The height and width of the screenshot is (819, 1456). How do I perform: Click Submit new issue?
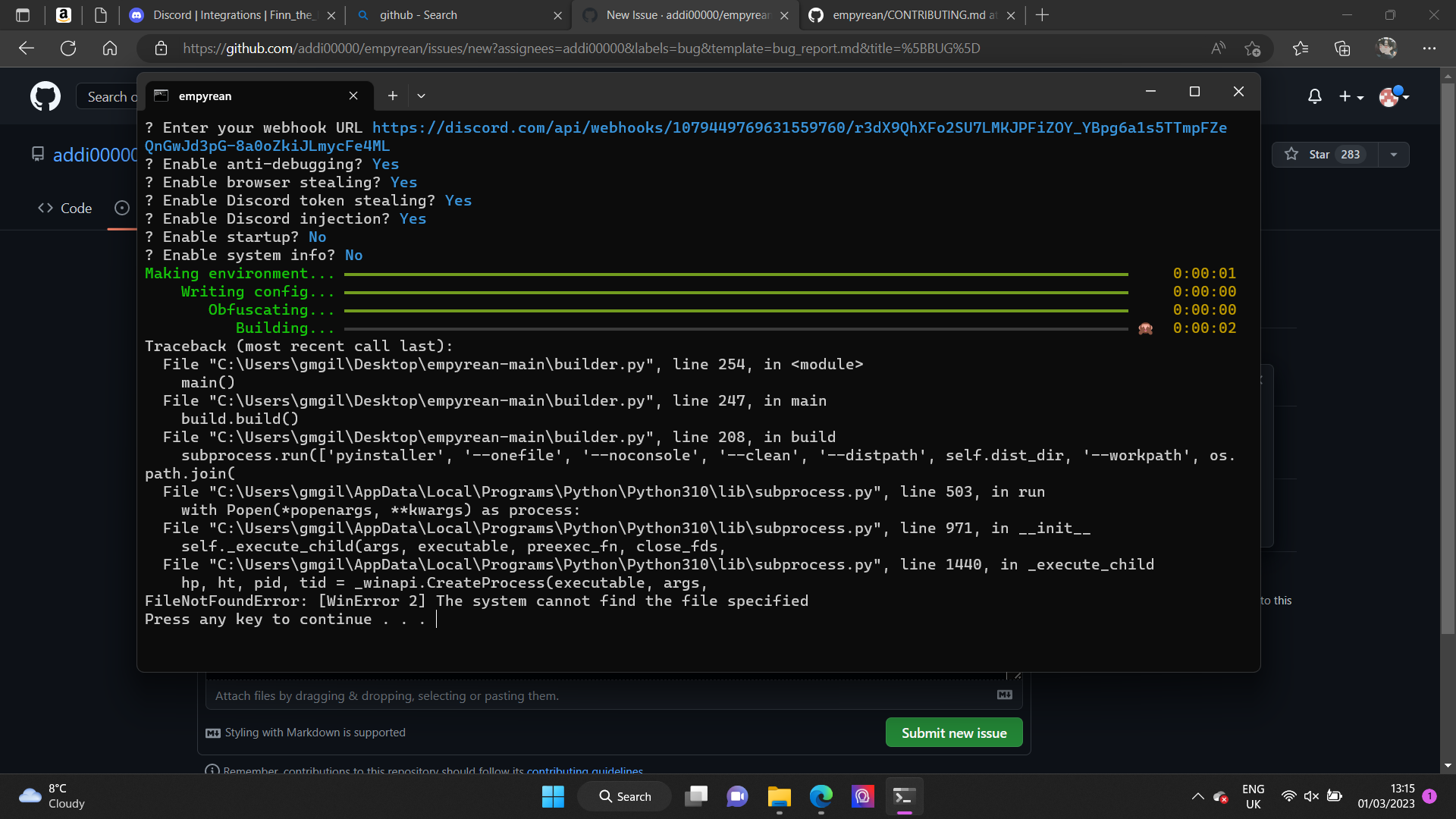tap(953, 732)
